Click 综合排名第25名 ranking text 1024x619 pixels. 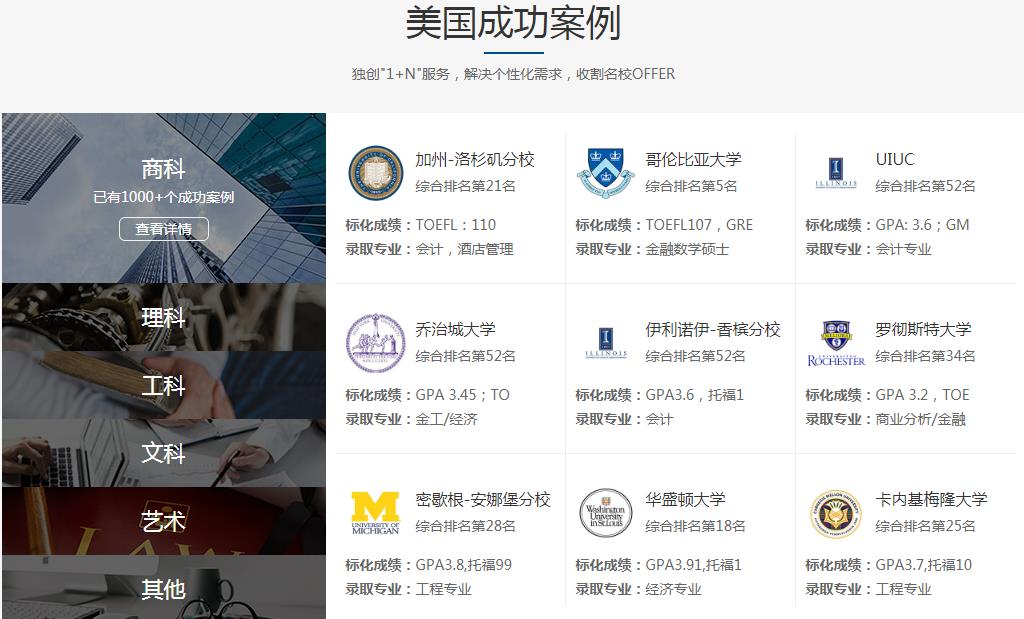coord(925,526)
